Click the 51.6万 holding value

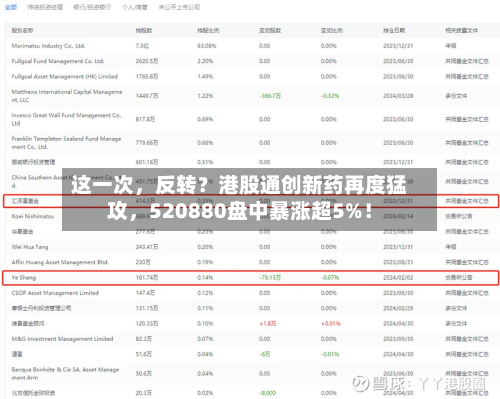click(x=143, y=354)
